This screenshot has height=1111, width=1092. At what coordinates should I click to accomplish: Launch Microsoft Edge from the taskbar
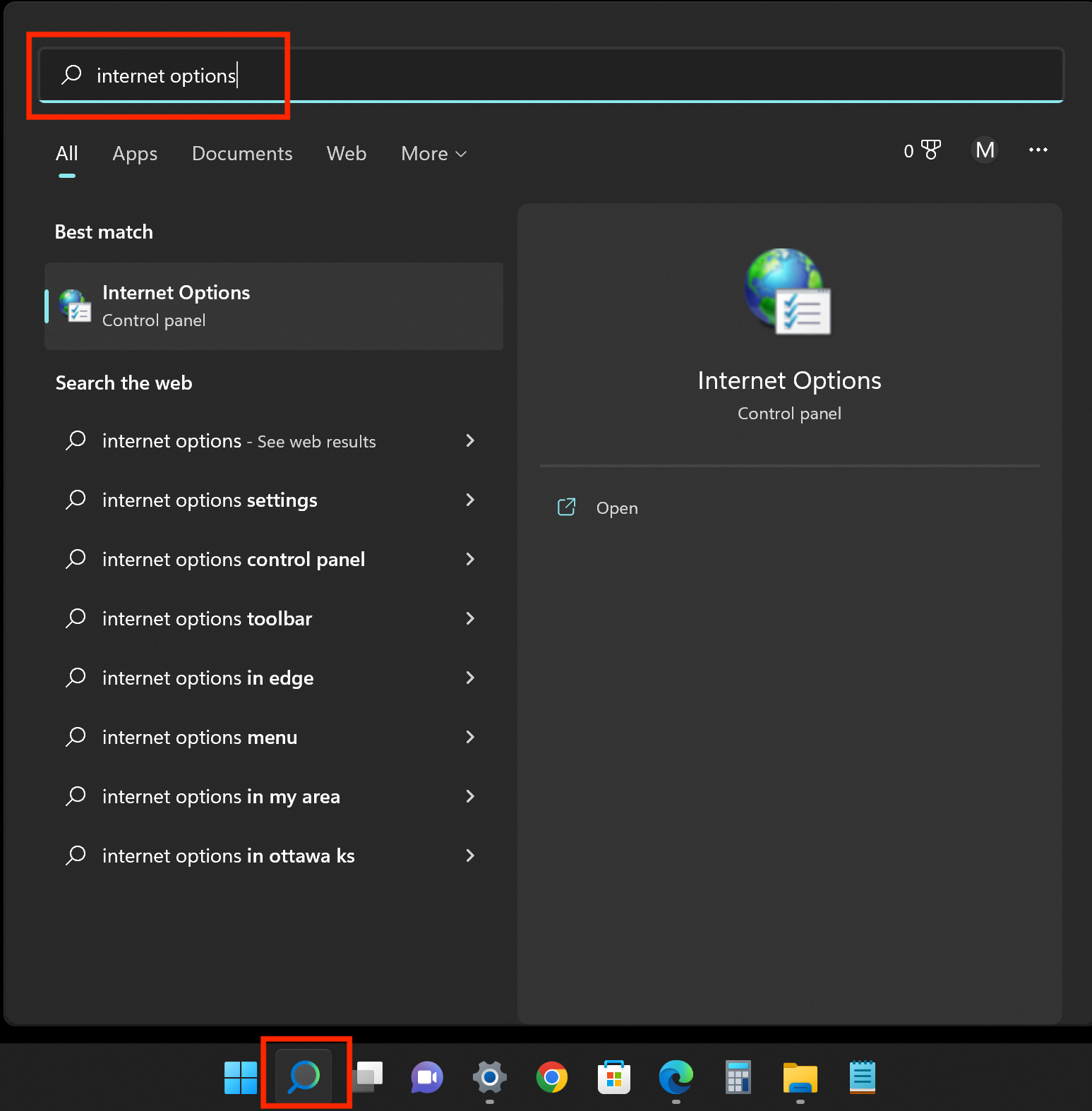click(676, 1077)
